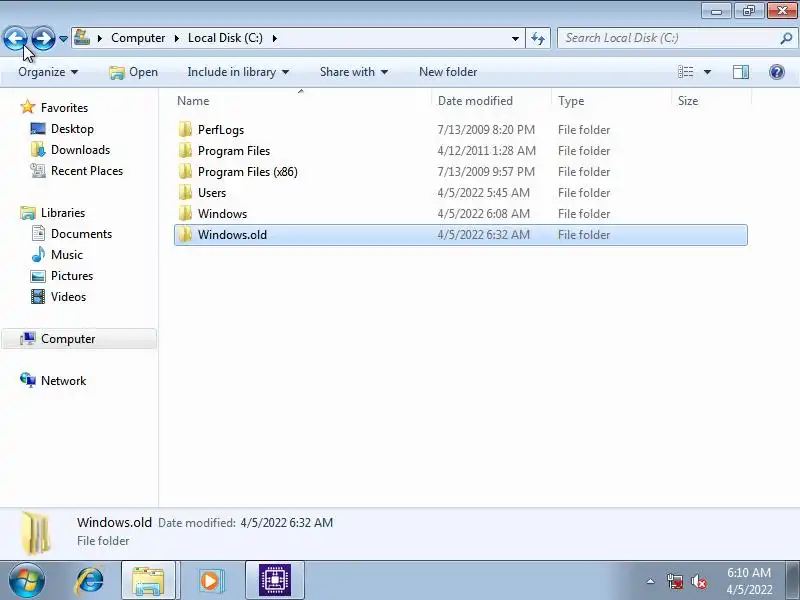Image resolution: width=800 pixels, height=600 pixels.
Task: Select the Program Files (x86) folder icon
Action: 186,171
